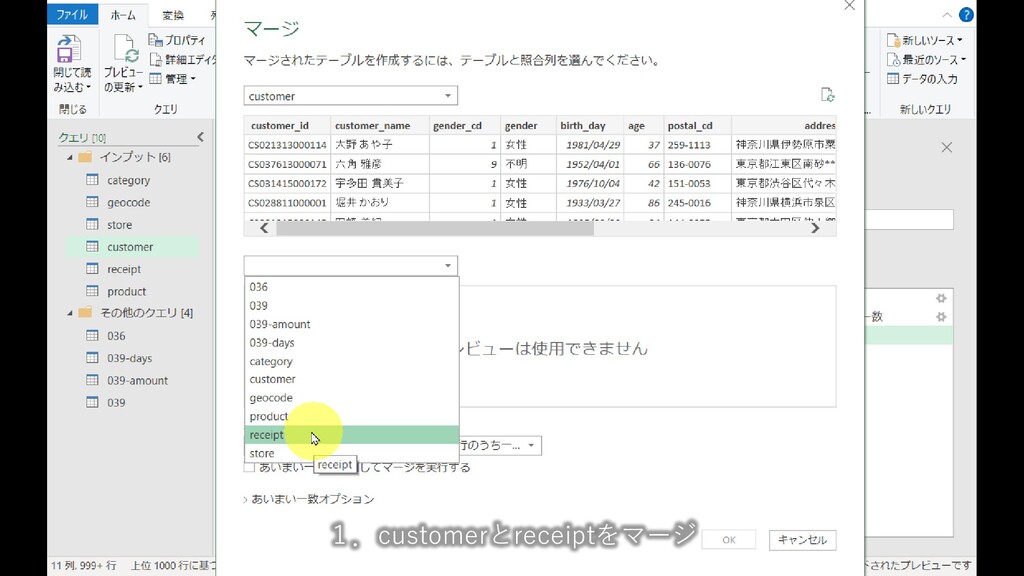Select the 039 query in the pane
Viewport: 1024px width, 576px height.
[116, 402]
